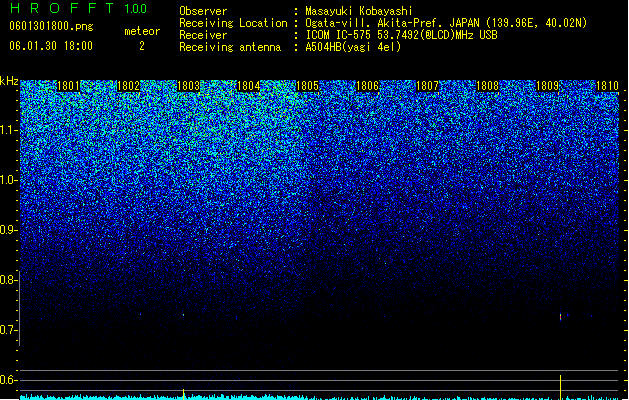Click the tall yellow amplitude spike near 1809
This screenshot has width=629, height=400.
[x=560, y=387]
